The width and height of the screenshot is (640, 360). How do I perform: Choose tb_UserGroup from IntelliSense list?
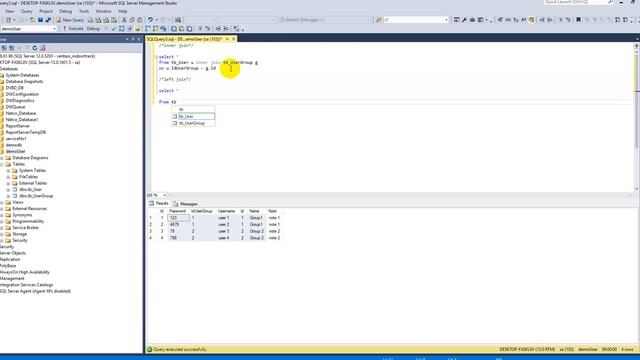point(193,123)
